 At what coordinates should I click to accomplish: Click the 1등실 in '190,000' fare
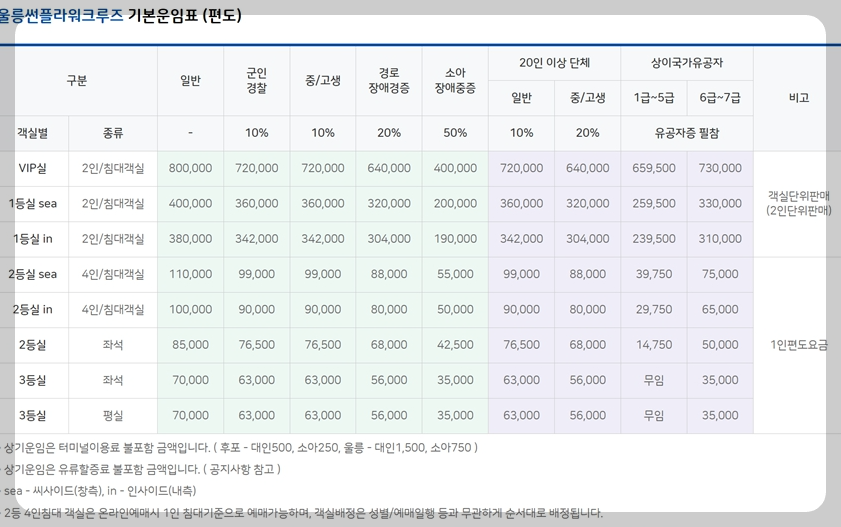455,239
